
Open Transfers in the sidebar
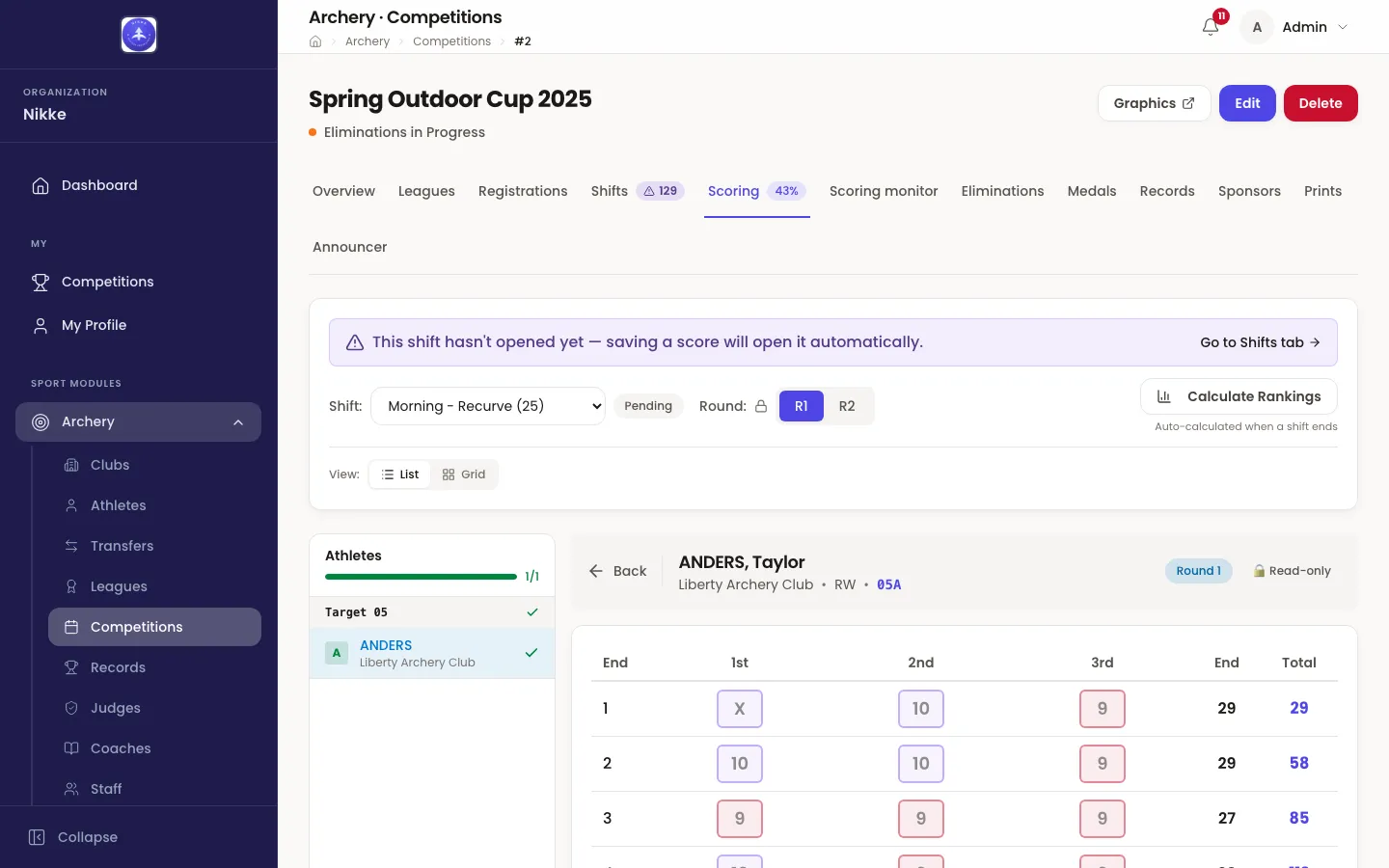click(154, 546)
